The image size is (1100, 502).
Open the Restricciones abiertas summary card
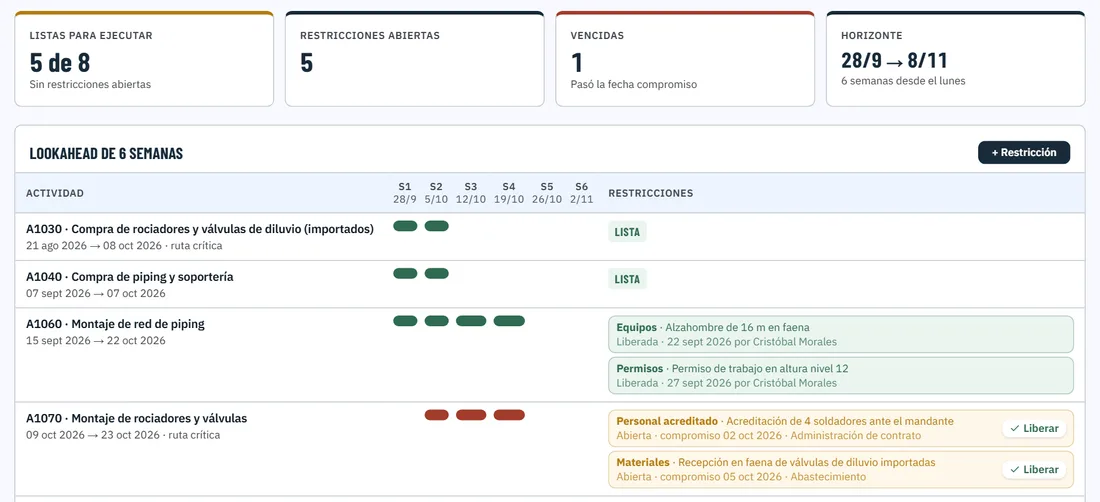tap(415, 59)
